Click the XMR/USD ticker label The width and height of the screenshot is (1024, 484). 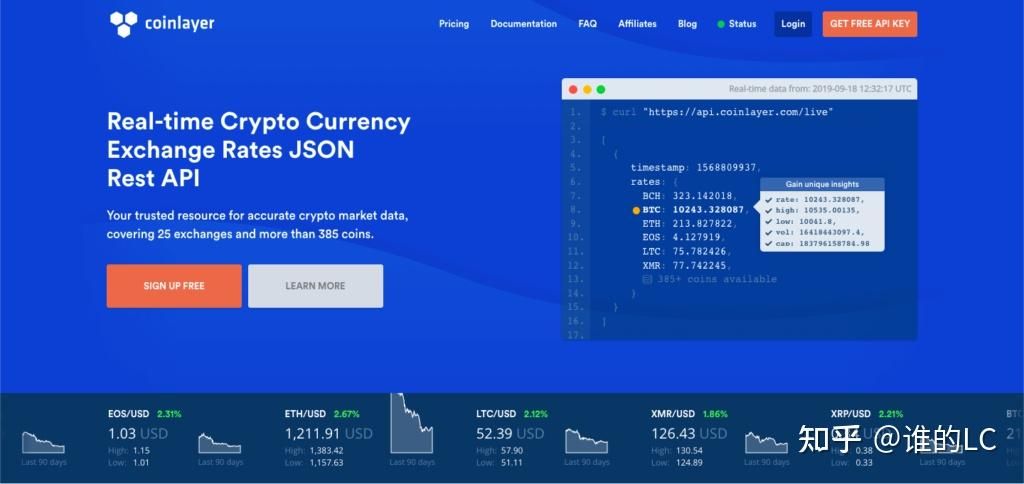tap(673, 414)
